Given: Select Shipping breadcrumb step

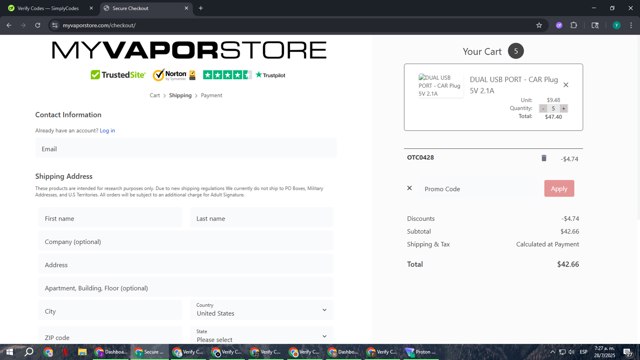Looking at the screenshot, I should click(180, 96).
